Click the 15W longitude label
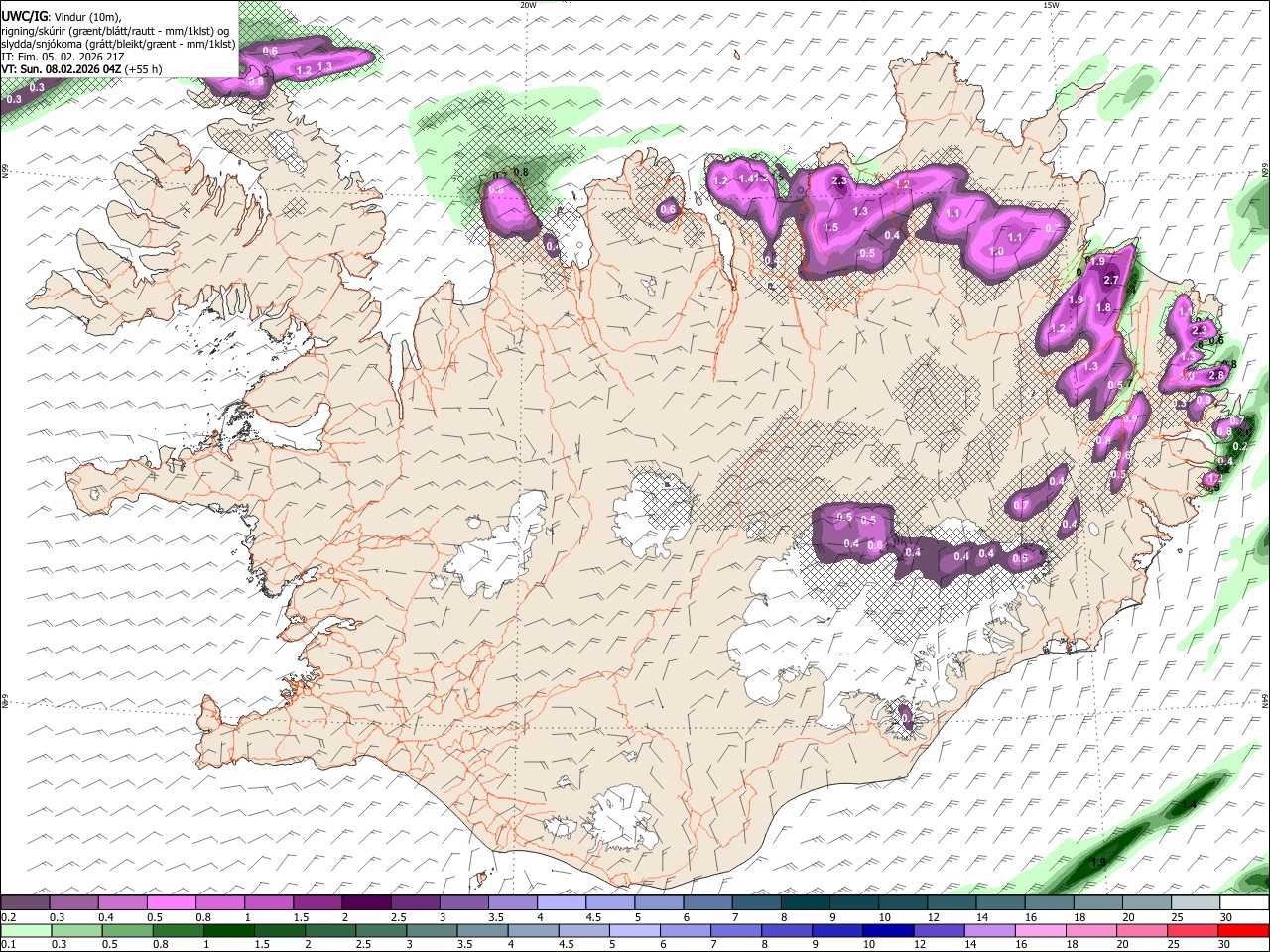This screenshot has height=952, width=1270. [x=1051, y=5]
